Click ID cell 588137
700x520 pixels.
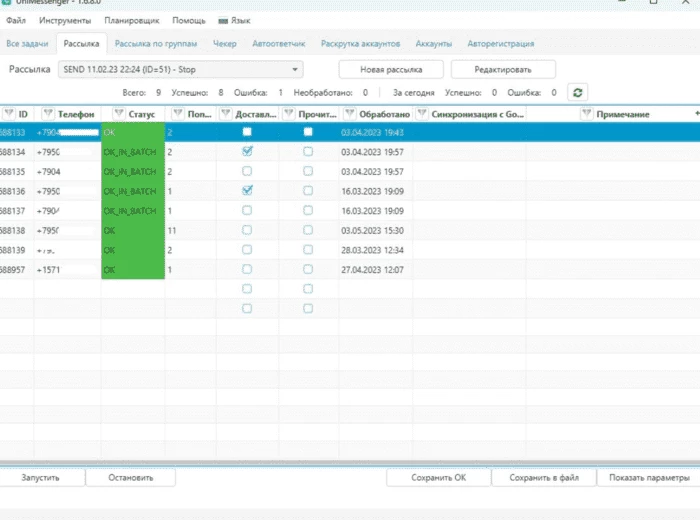click(x=17, y=211)
